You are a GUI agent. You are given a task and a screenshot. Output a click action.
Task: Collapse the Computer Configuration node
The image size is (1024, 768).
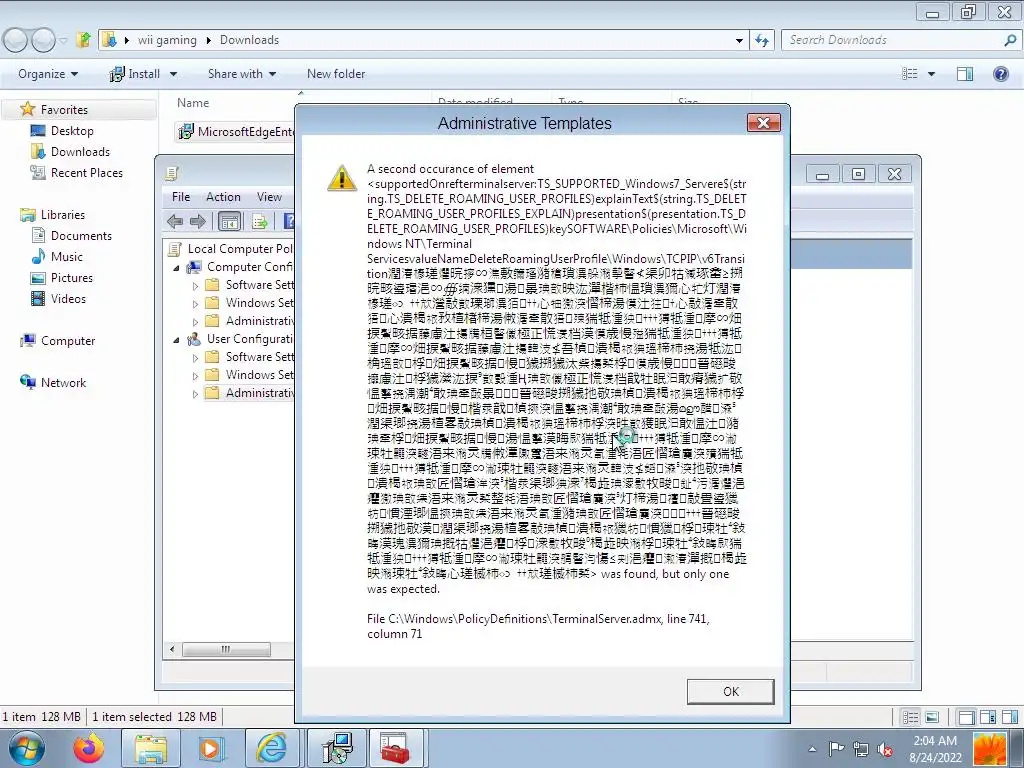176,268
